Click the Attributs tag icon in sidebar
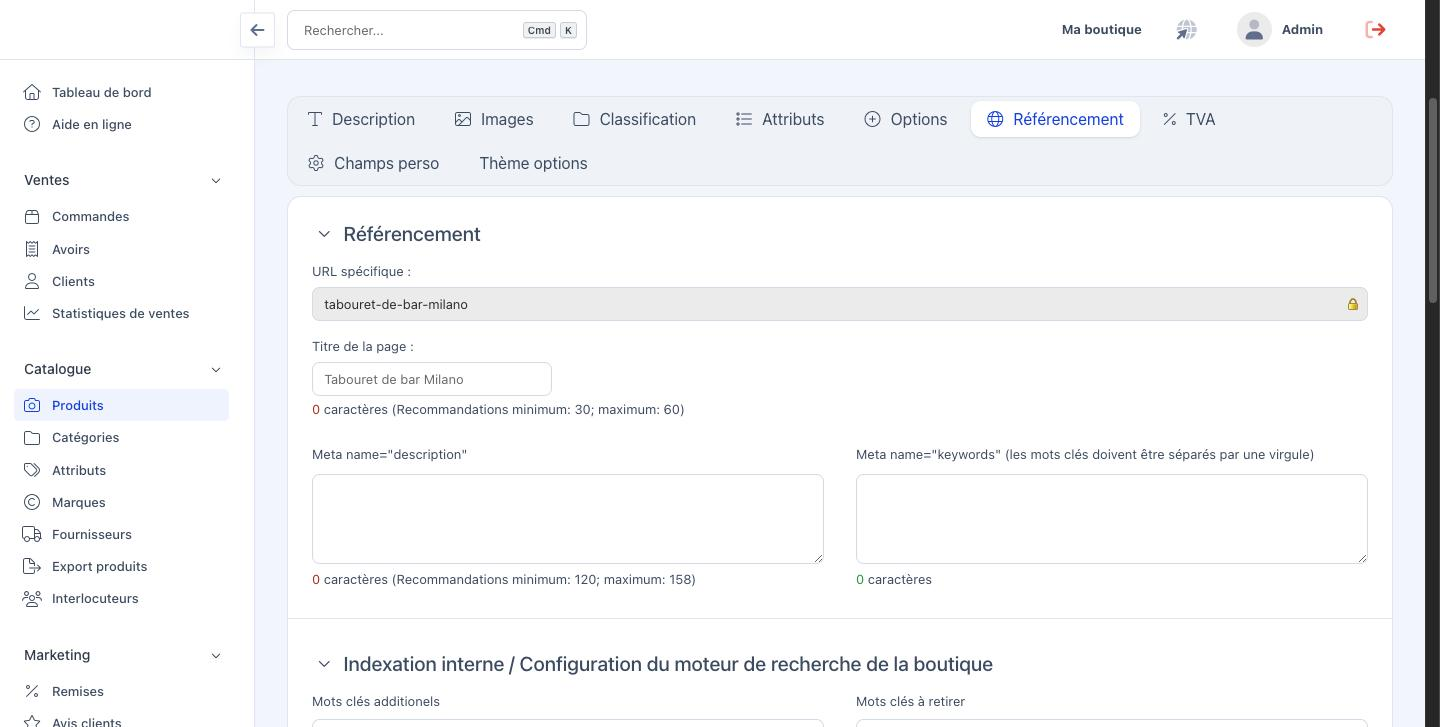The height and width of the screenshot is (727, 1440). tap(32, 470)
